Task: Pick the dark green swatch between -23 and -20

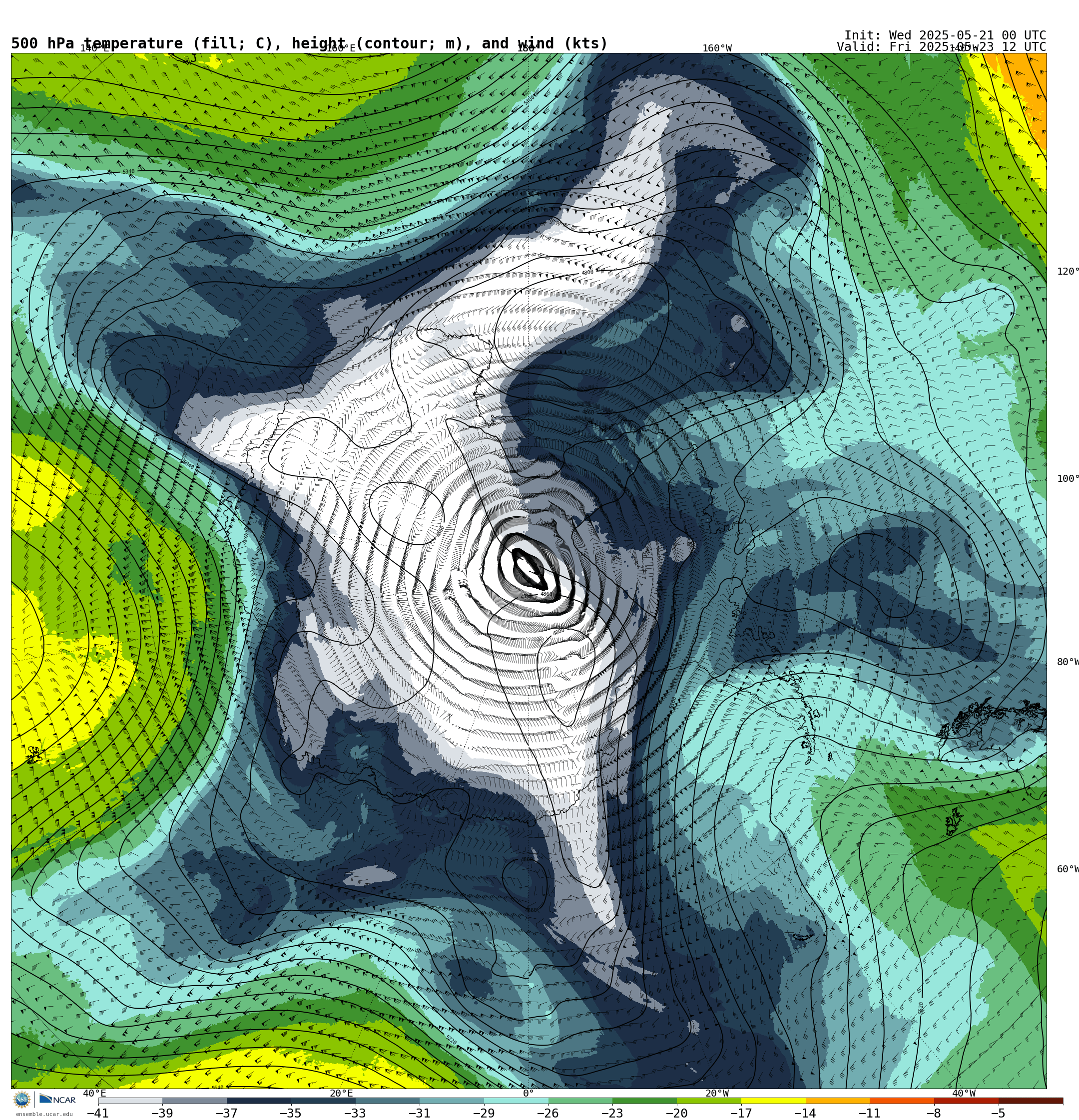Action: click(x=645, y=1101)
